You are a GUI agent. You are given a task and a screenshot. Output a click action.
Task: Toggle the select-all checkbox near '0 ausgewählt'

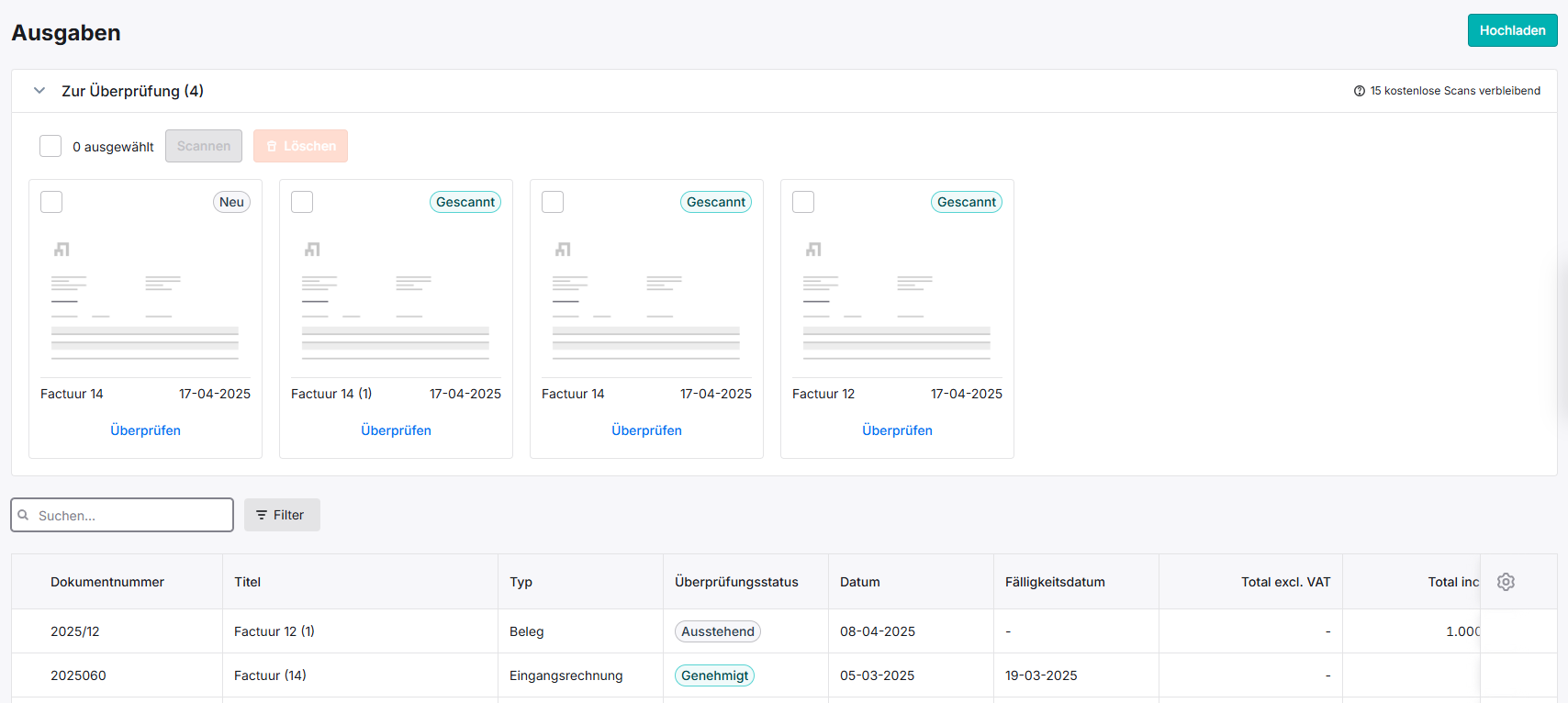coord(50,146)
